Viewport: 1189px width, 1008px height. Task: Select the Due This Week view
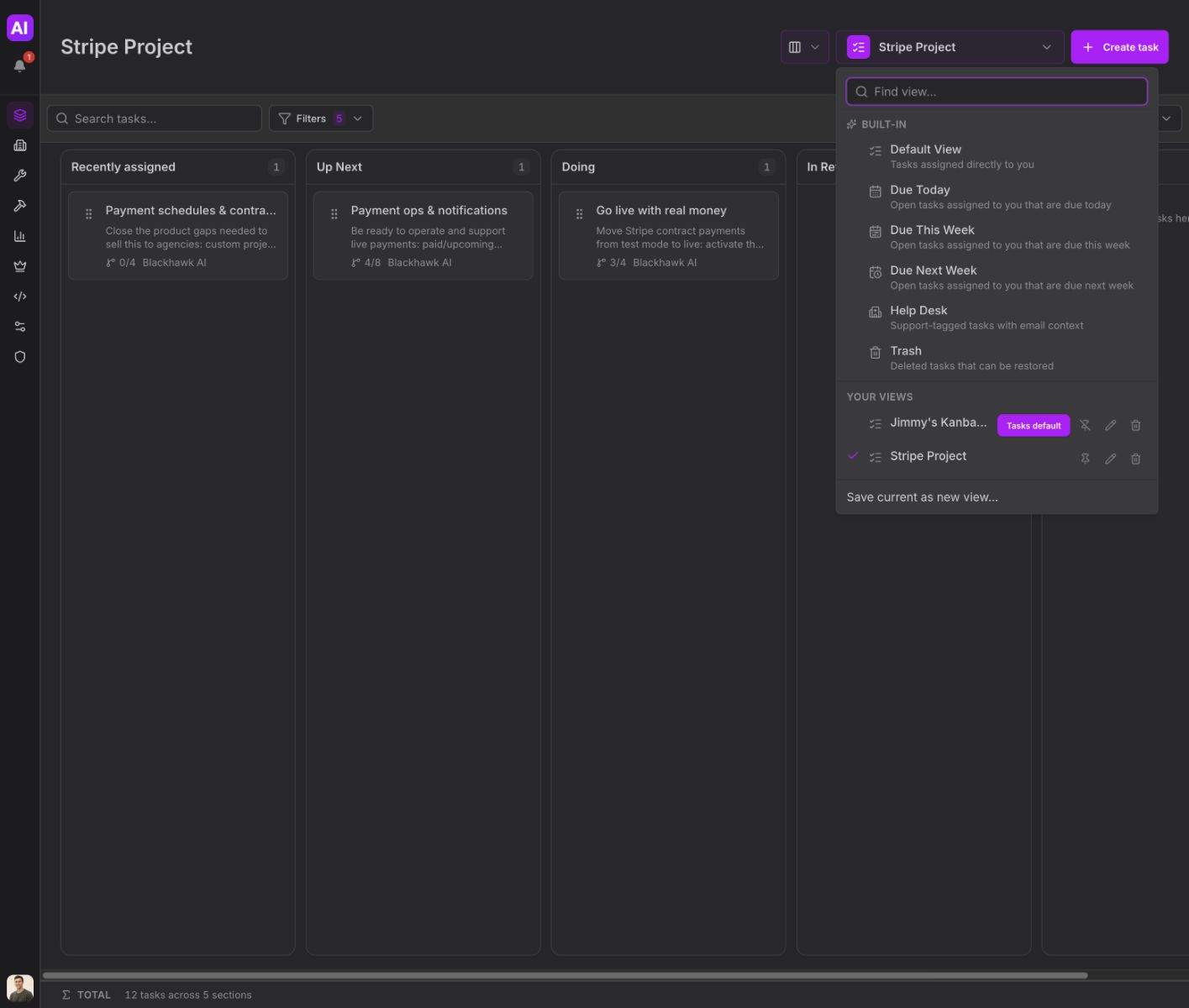[997, 237]
